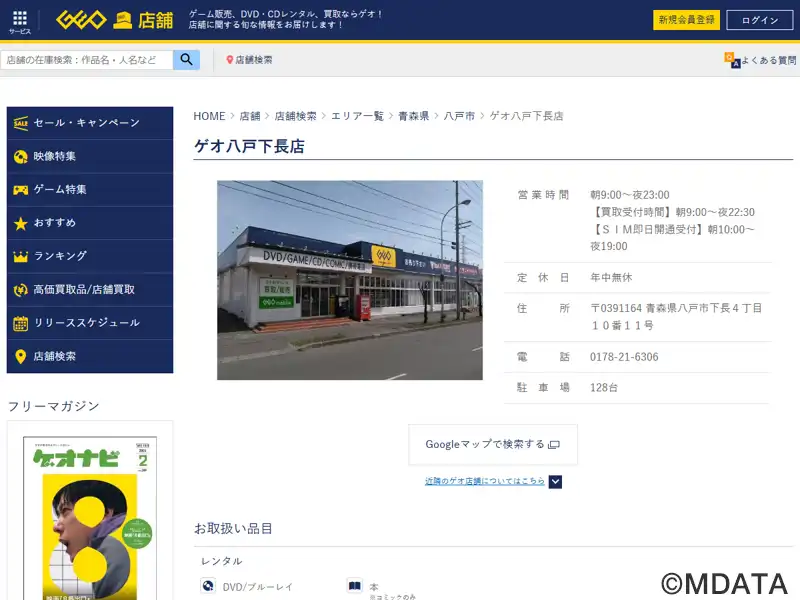Go to HOME breadcrumb
This screenshot has height=600, width=800.
(209, 116)
